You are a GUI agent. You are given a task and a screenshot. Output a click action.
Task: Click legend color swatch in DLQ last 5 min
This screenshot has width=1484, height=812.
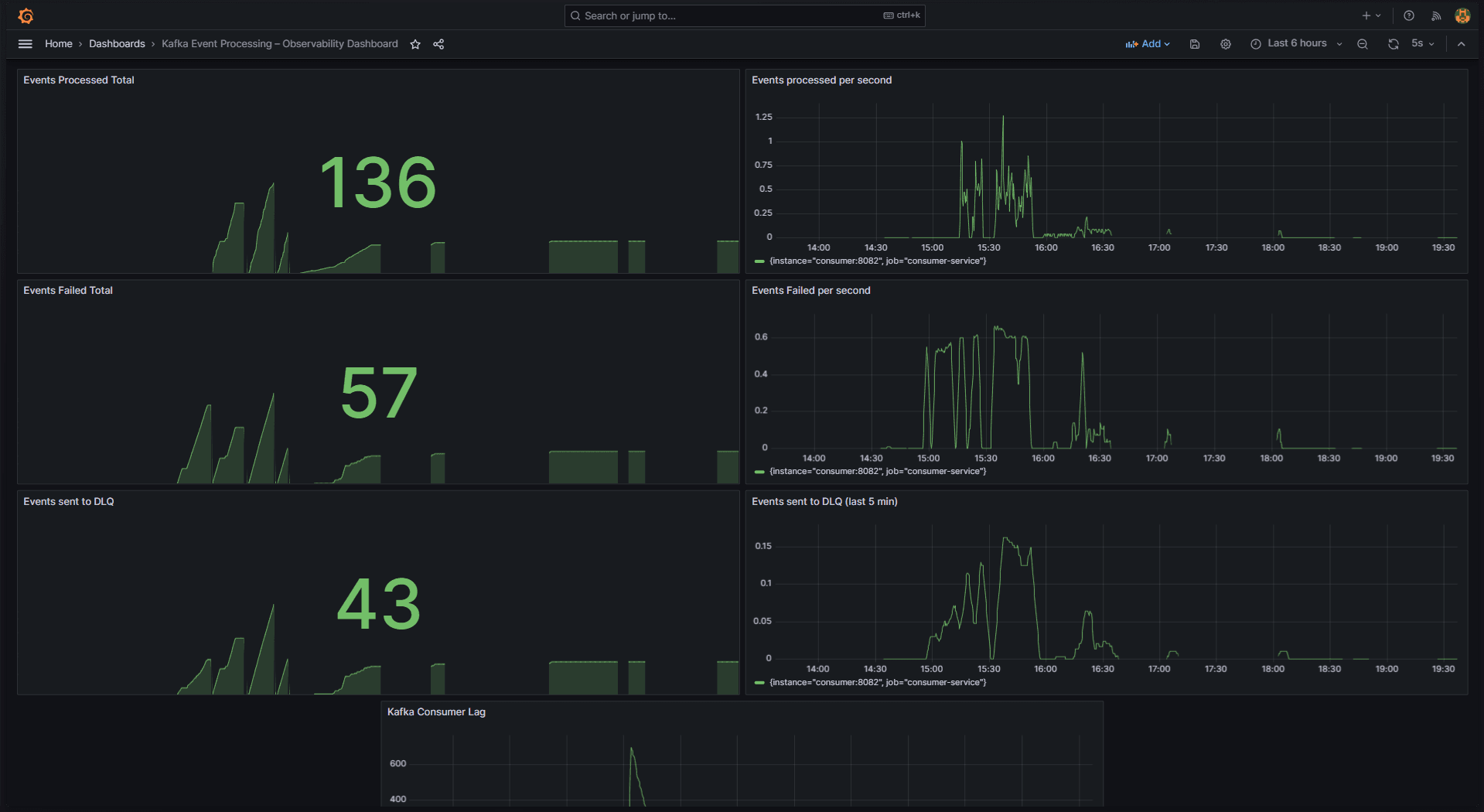click(759, 683)
